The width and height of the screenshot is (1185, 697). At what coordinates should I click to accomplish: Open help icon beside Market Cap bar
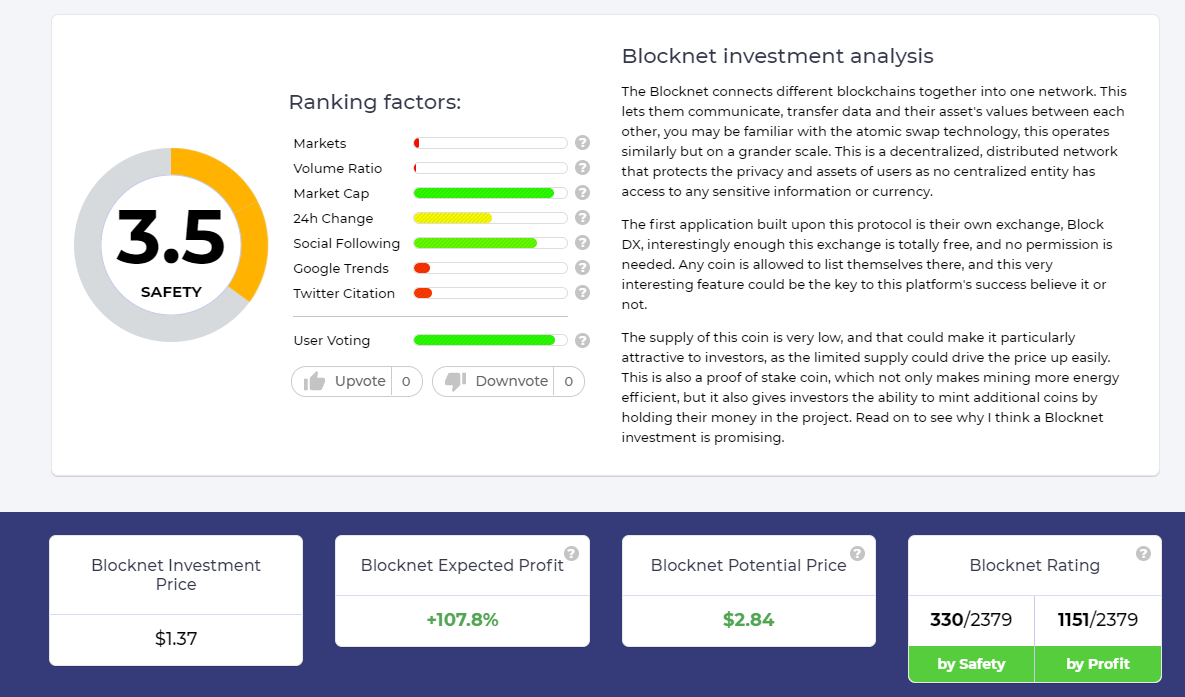tap(582, 193)
